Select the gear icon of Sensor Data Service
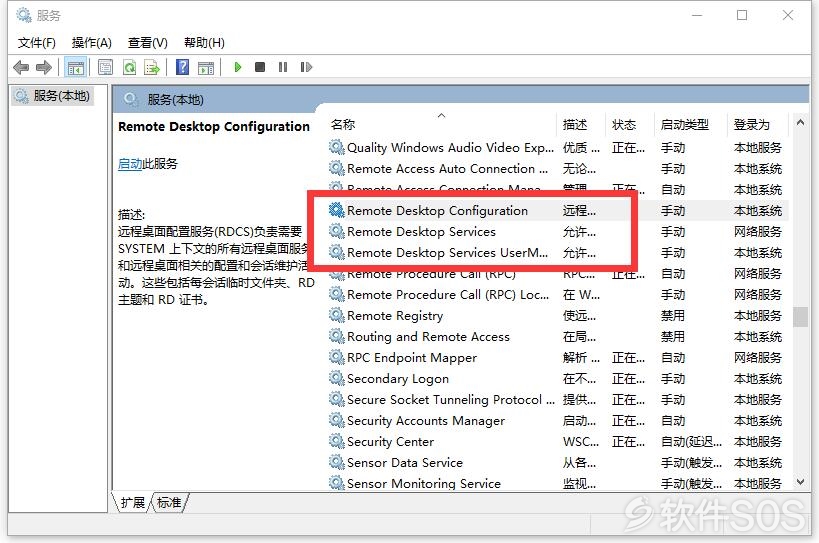The width and height of the screenshot is (819, 543). [x=336, y=462]
